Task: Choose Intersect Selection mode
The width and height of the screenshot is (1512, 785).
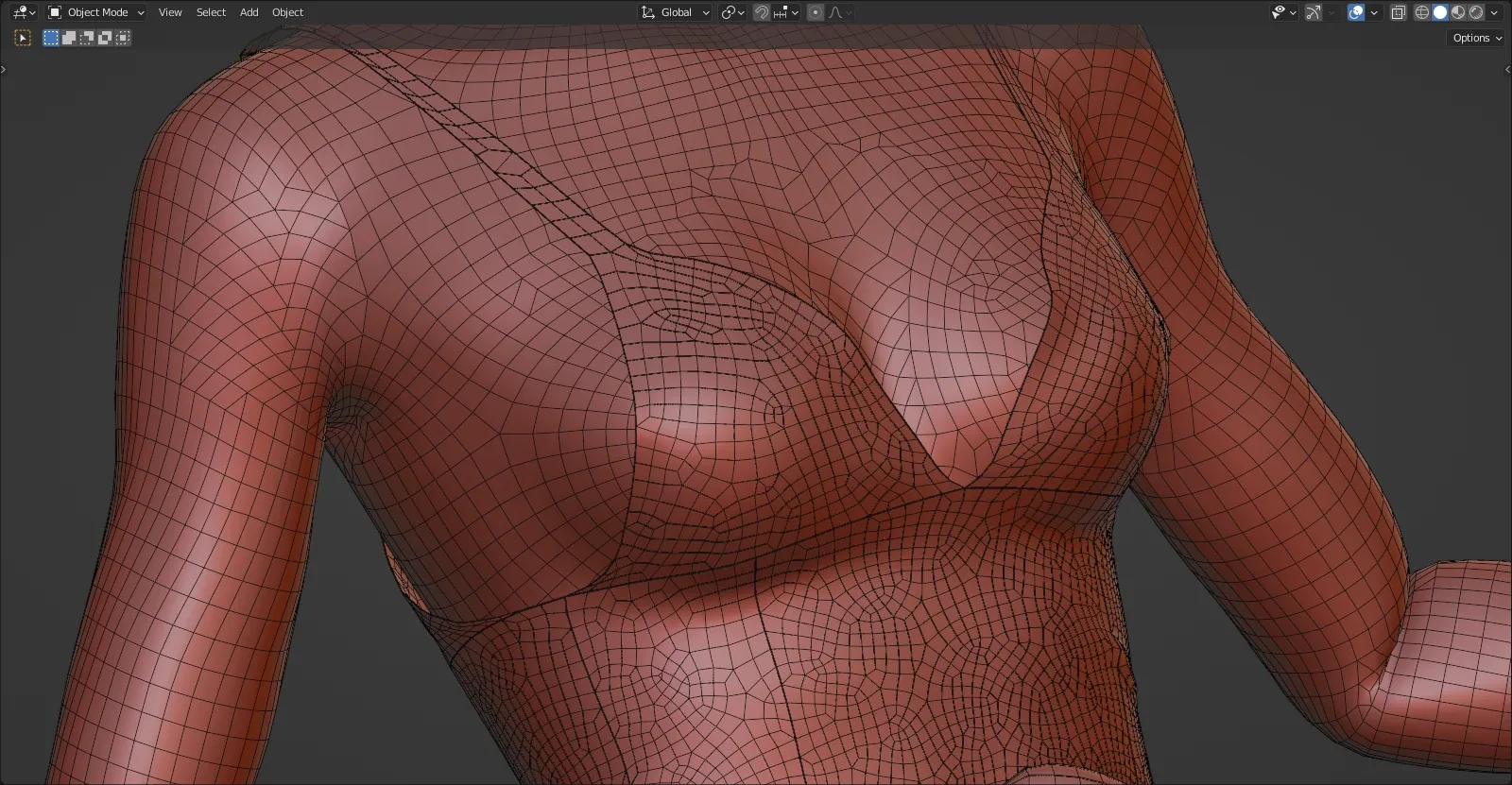Action: click(x=123, y=38)
